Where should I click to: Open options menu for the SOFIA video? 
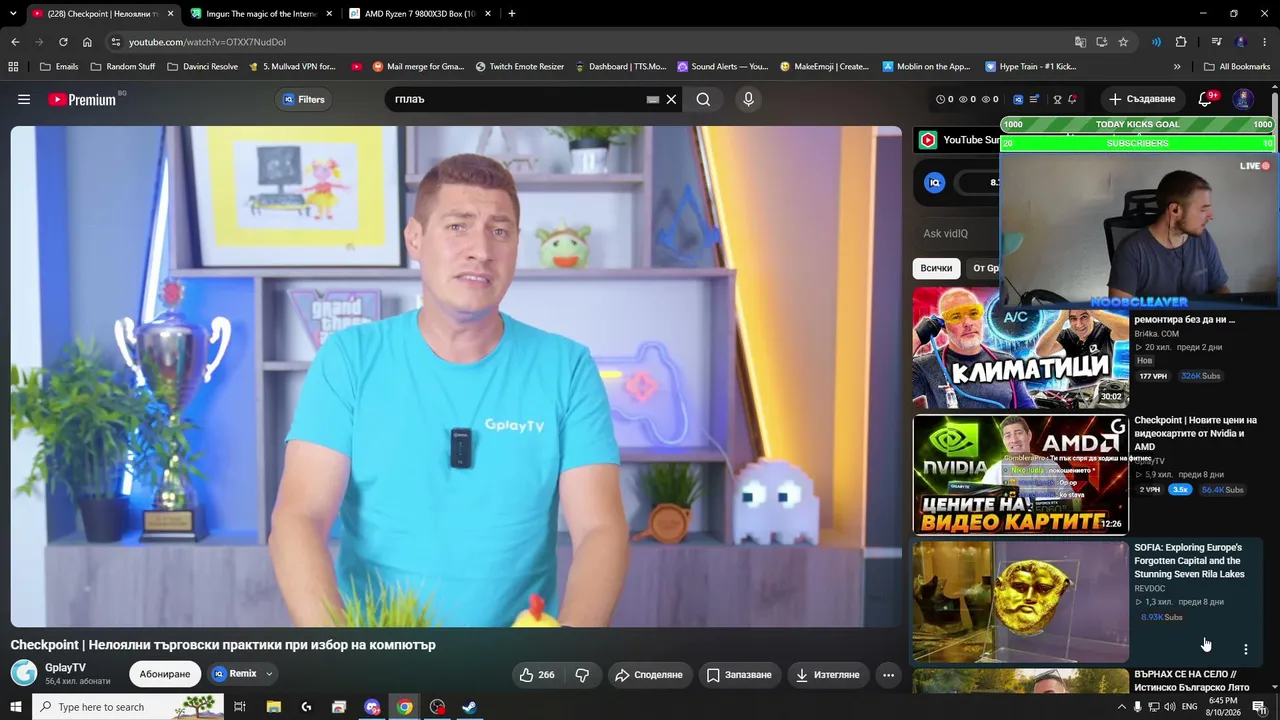pos(1246,649)
